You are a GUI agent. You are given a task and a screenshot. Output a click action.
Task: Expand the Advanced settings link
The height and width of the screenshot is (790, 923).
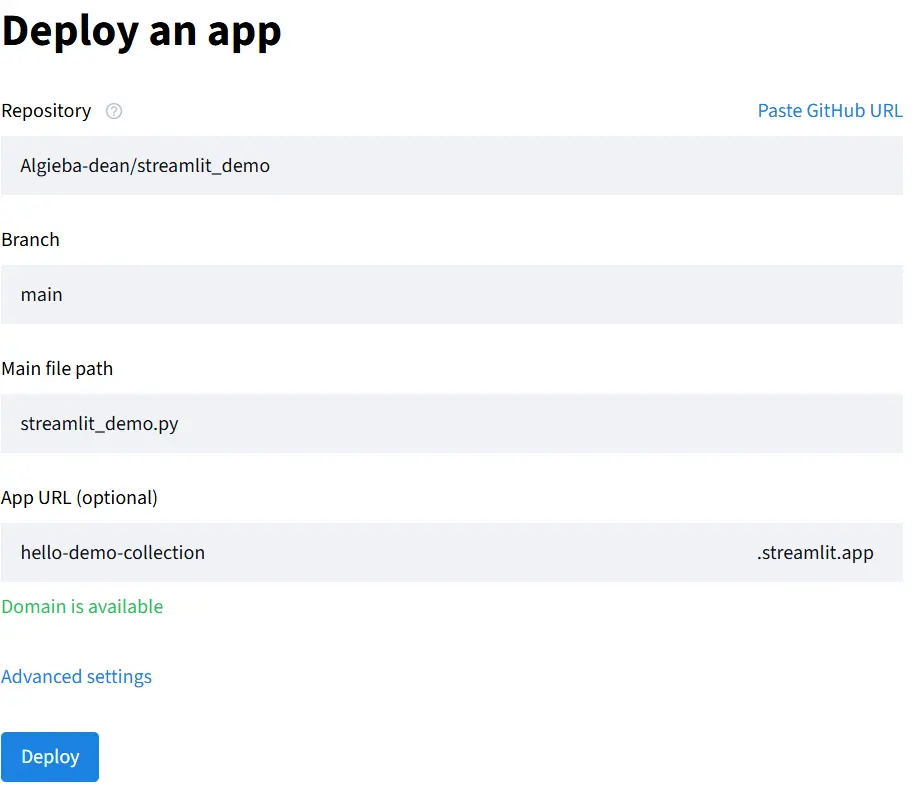point(77,677)
